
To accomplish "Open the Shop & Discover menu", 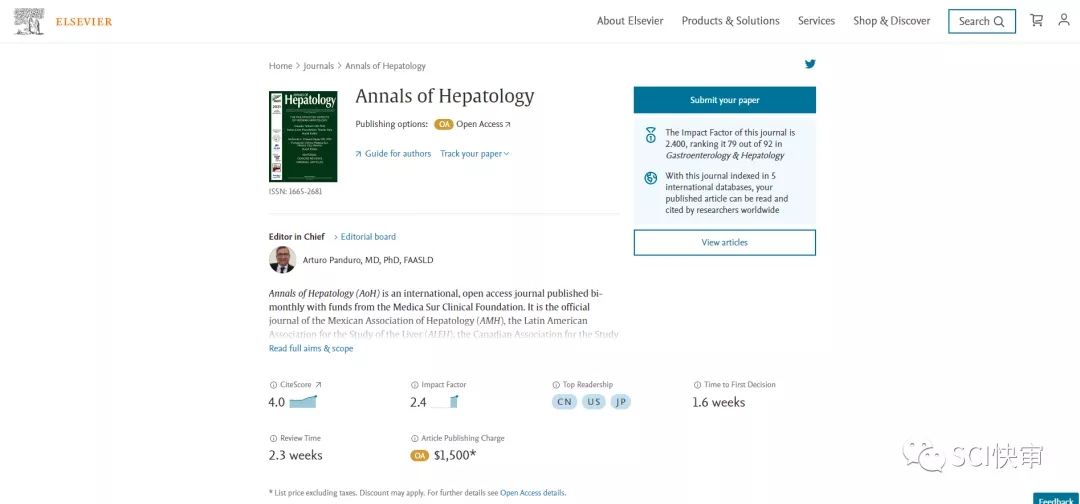I will [891, 21].
